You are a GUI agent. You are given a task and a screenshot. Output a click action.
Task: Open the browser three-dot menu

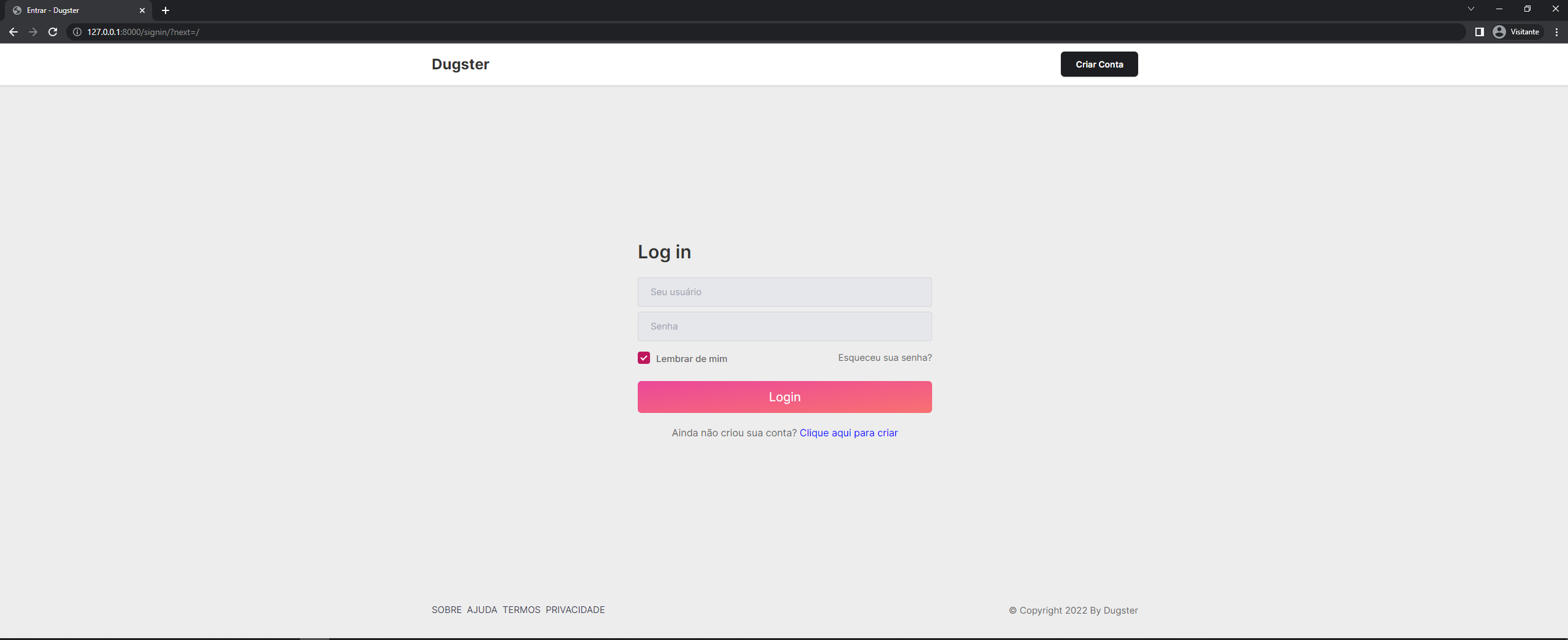pos(1556,32)
